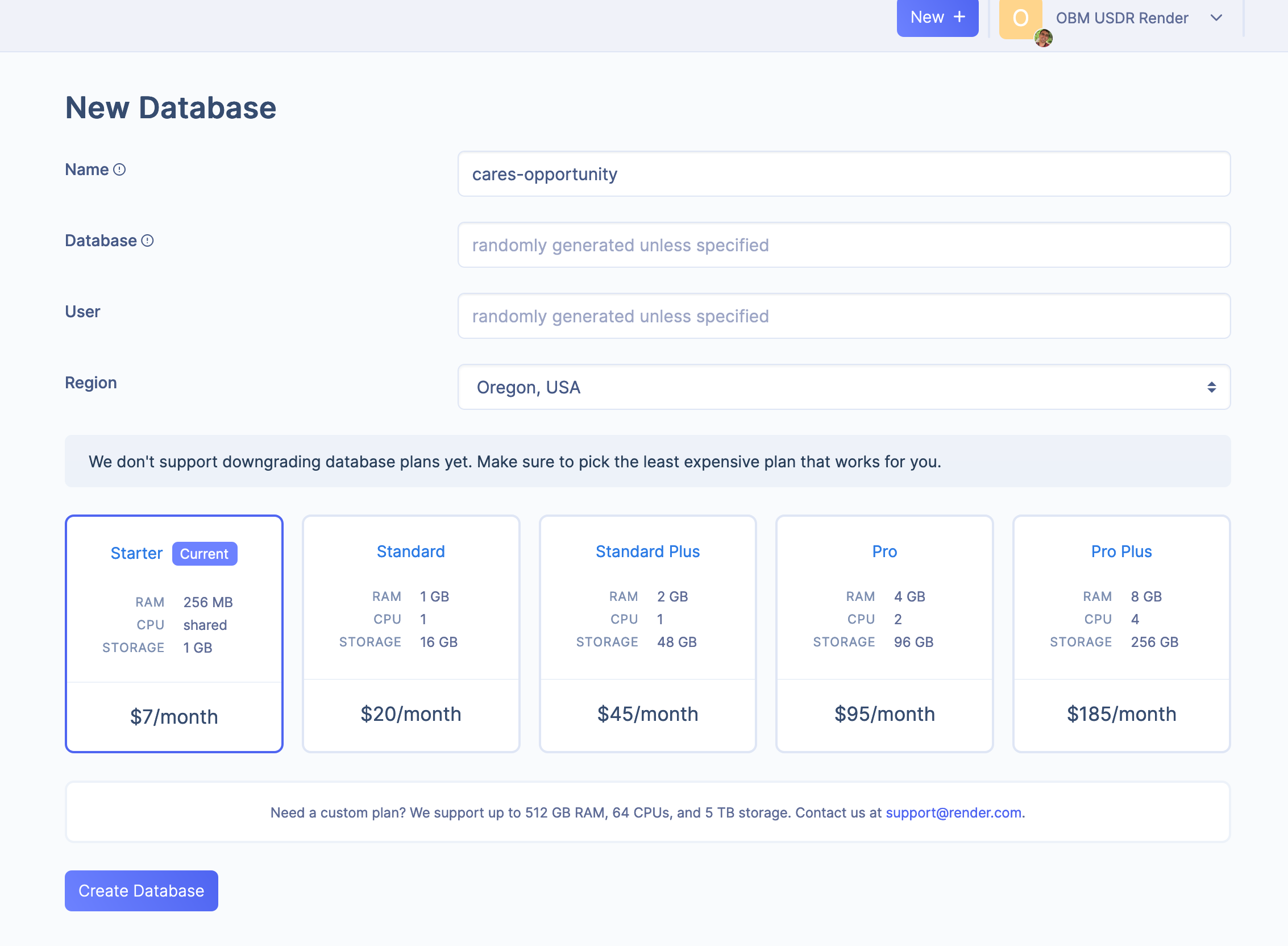This screenshot has height=946, width=1288.
Task: Click into the User input field
Action: pos(843,316)
